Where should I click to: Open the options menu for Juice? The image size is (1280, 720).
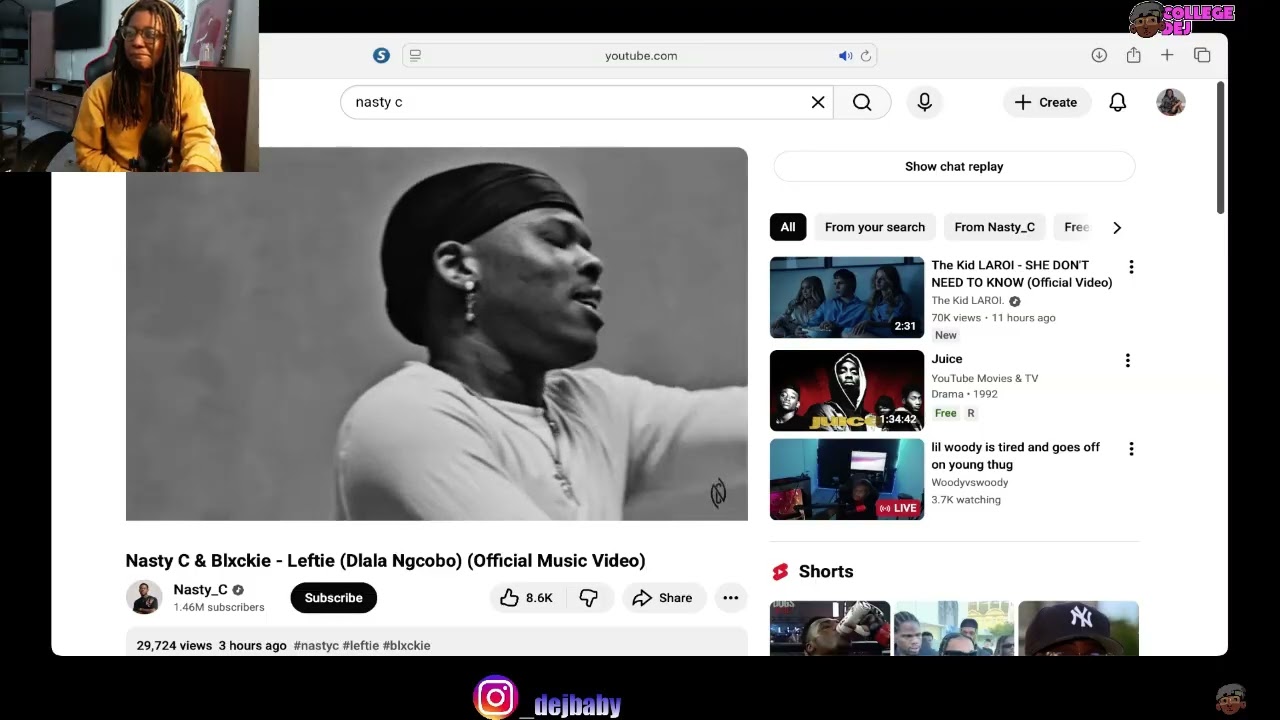pos(1127,360)
